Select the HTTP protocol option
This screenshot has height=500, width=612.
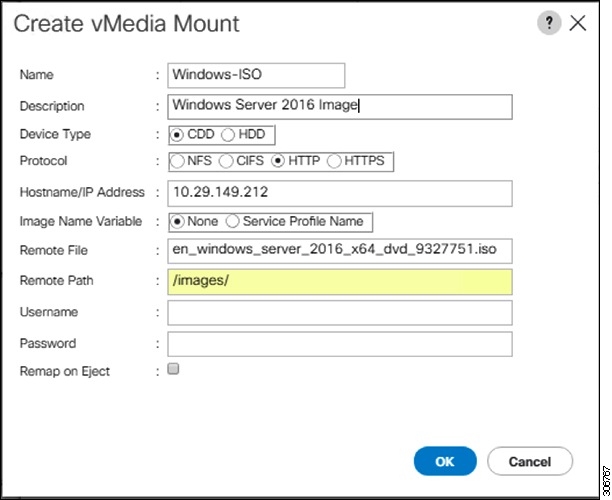point(279,161)
